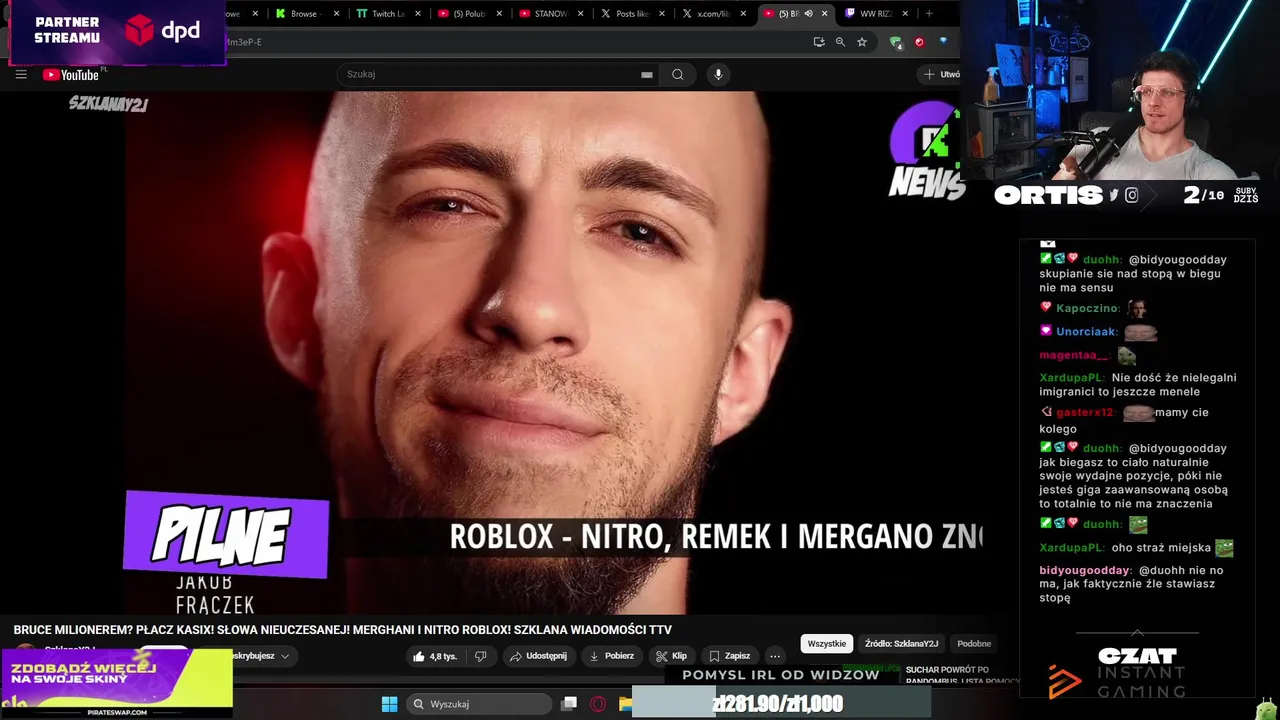The height and width of the screenshot is (720, 1280).
Task: Mute audio on the active YouTube tab
Action: 808,14
